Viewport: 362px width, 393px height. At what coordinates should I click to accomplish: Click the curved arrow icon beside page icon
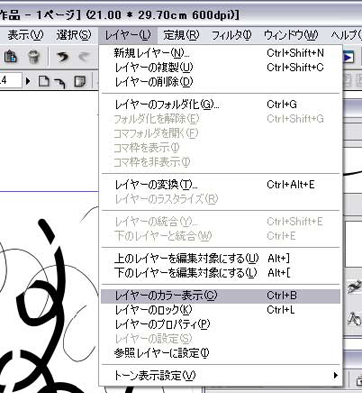pyautogui.click(x=60, y=81)
